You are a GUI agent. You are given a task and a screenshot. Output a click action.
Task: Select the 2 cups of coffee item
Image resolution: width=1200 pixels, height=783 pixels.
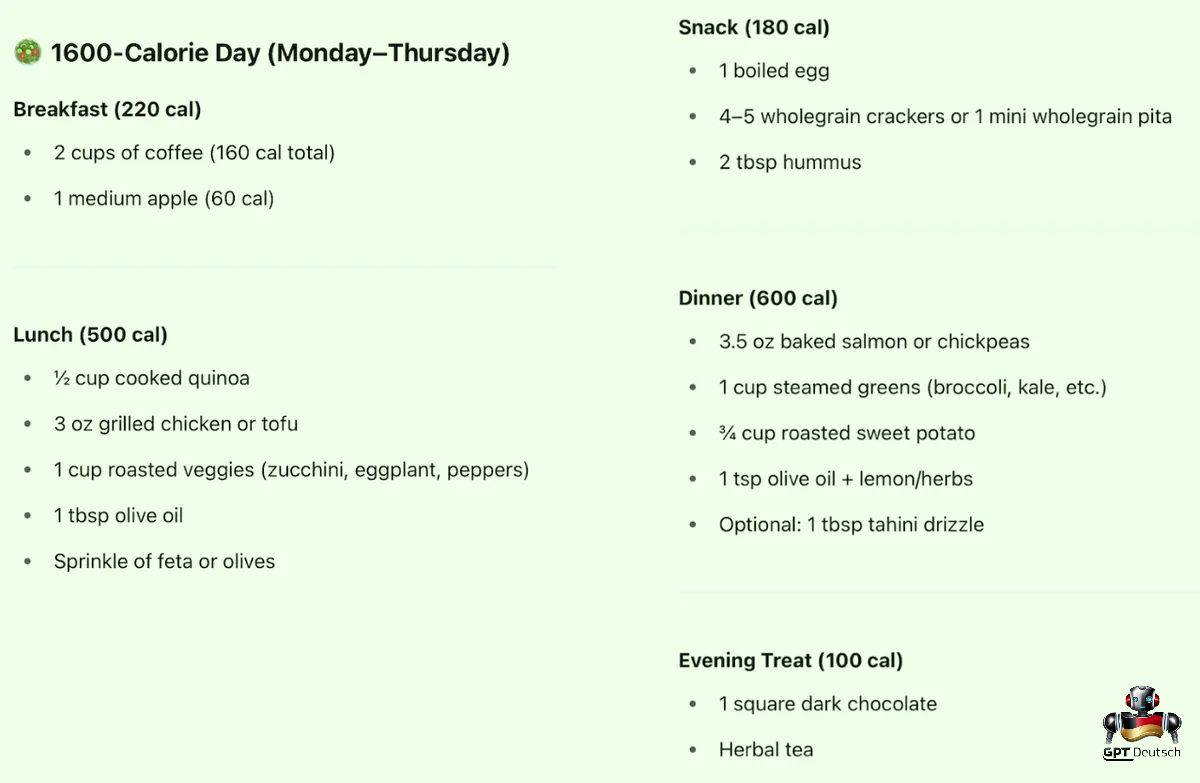tap(194, 153)
